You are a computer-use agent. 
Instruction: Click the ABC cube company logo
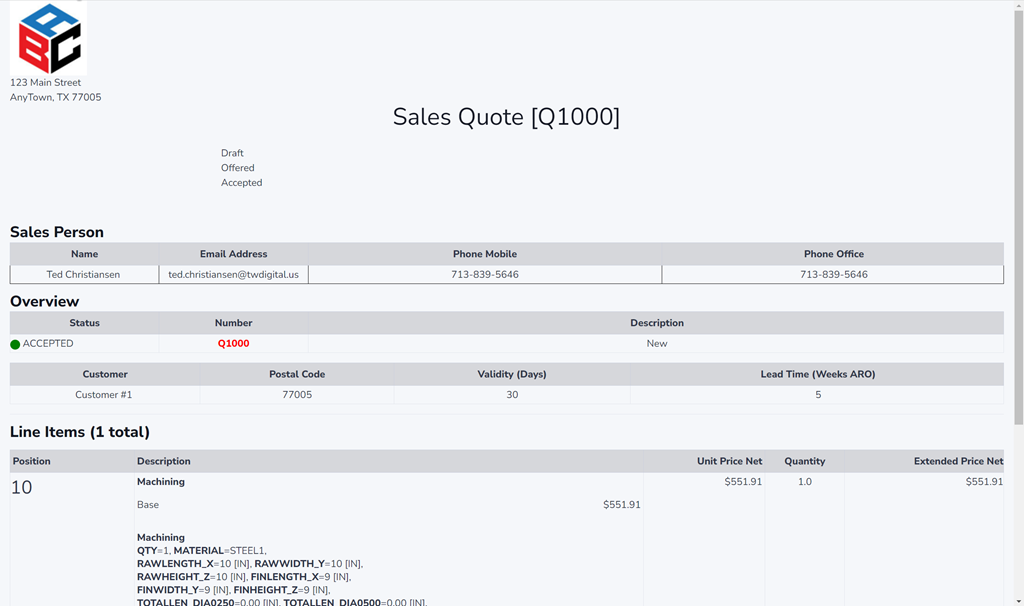click(x=50, y=39)
